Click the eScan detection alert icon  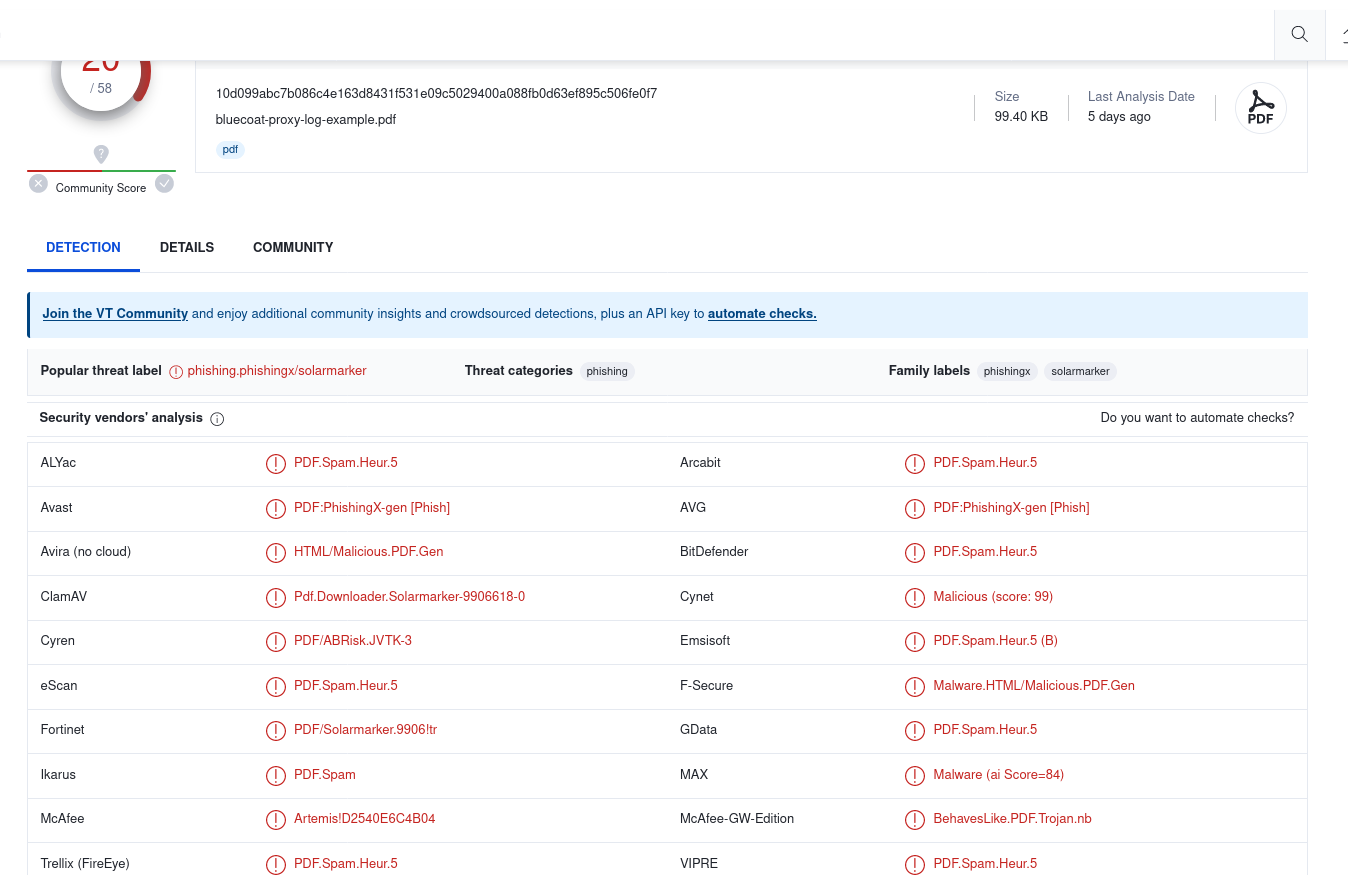pos(275,686)
